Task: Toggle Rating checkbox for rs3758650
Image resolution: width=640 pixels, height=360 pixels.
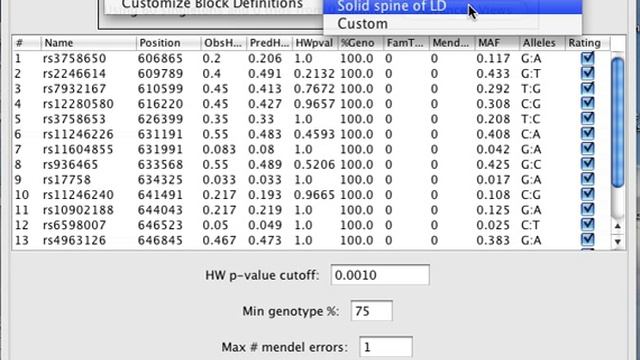Action: [588, 58]
